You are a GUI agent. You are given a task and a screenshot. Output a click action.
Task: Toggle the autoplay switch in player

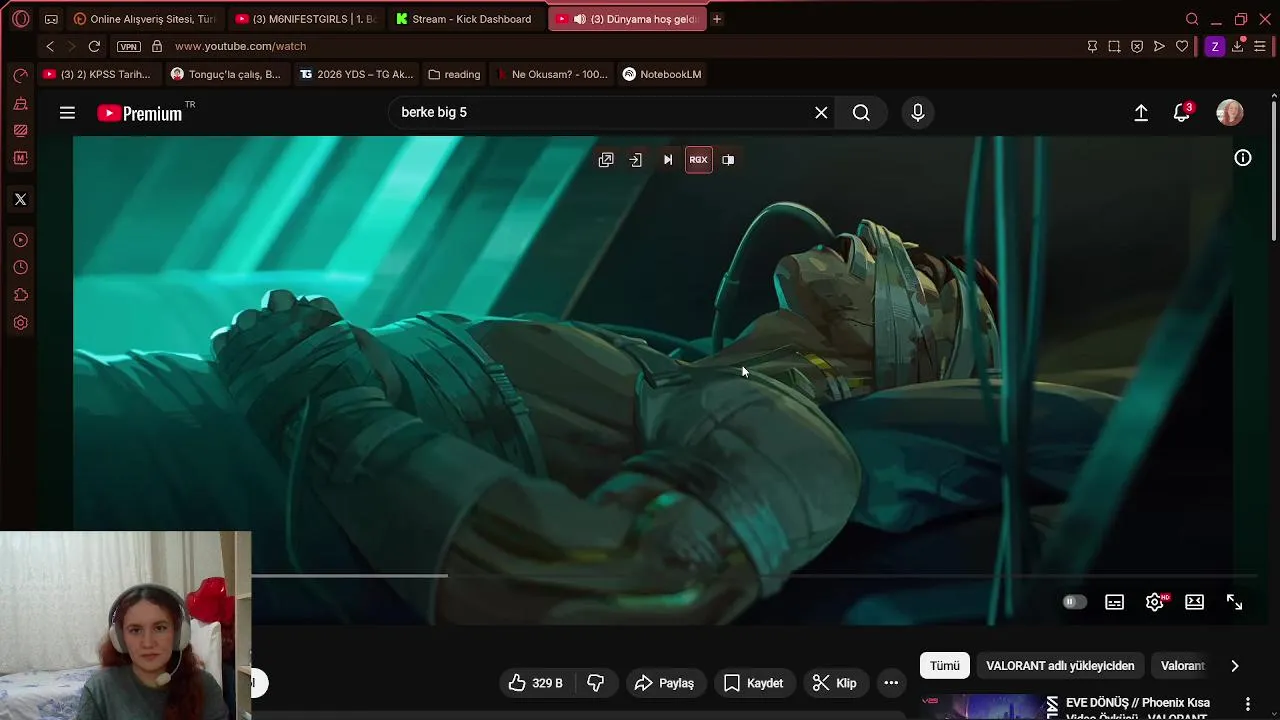[x=1074, y=602]
